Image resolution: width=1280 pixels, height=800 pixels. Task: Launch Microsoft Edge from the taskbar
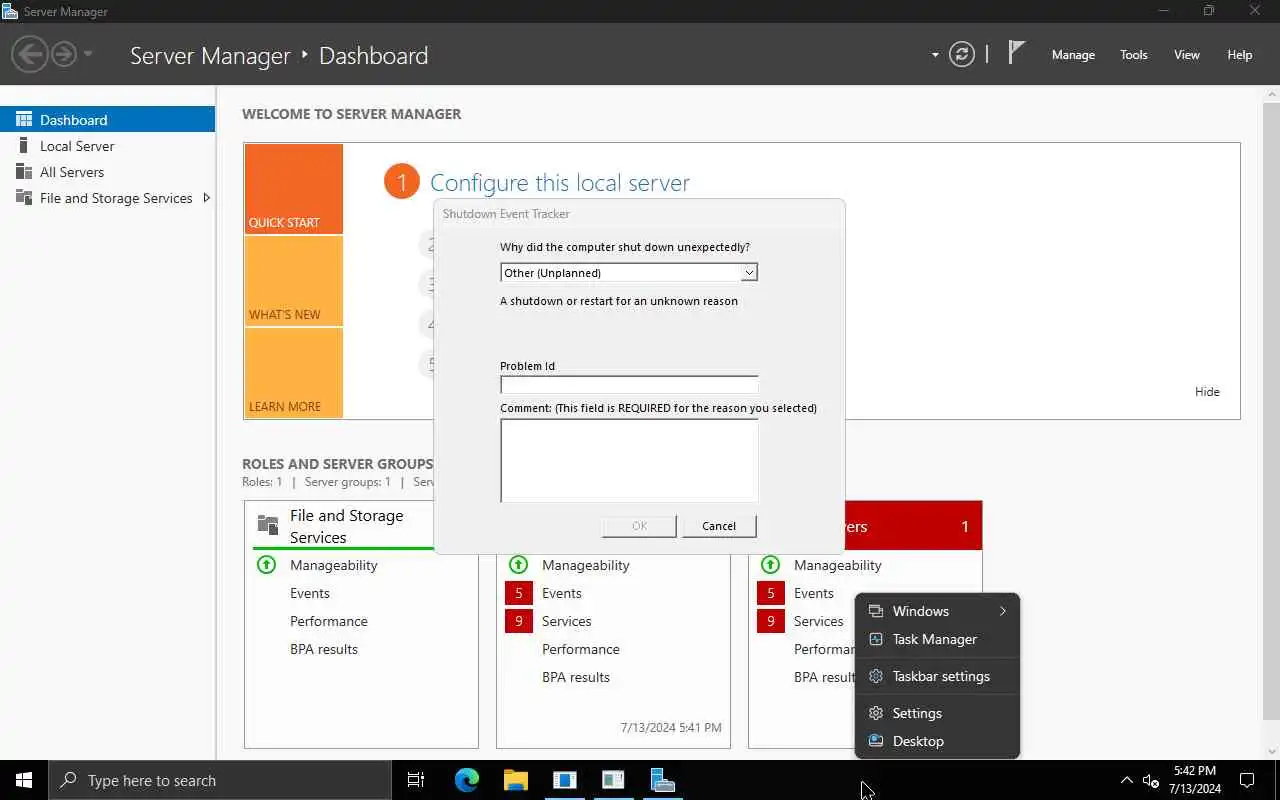pyautogui.click(x=466, y=780)
